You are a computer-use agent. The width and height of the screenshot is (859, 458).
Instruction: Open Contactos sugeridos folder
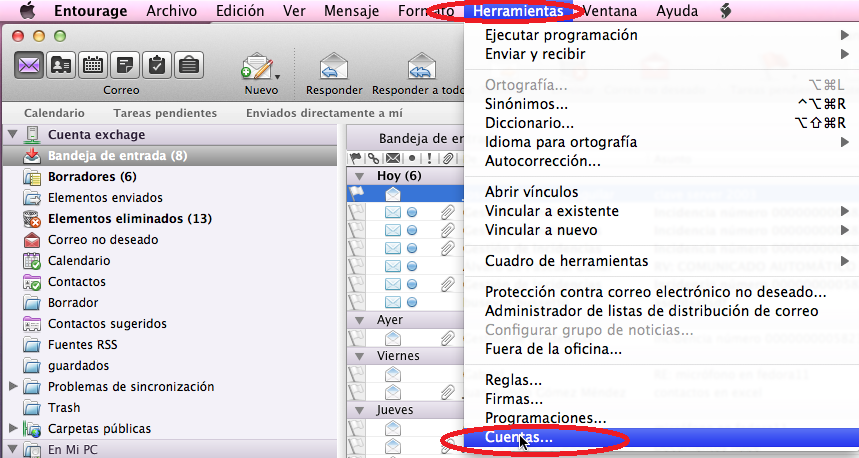click(107, 323)
